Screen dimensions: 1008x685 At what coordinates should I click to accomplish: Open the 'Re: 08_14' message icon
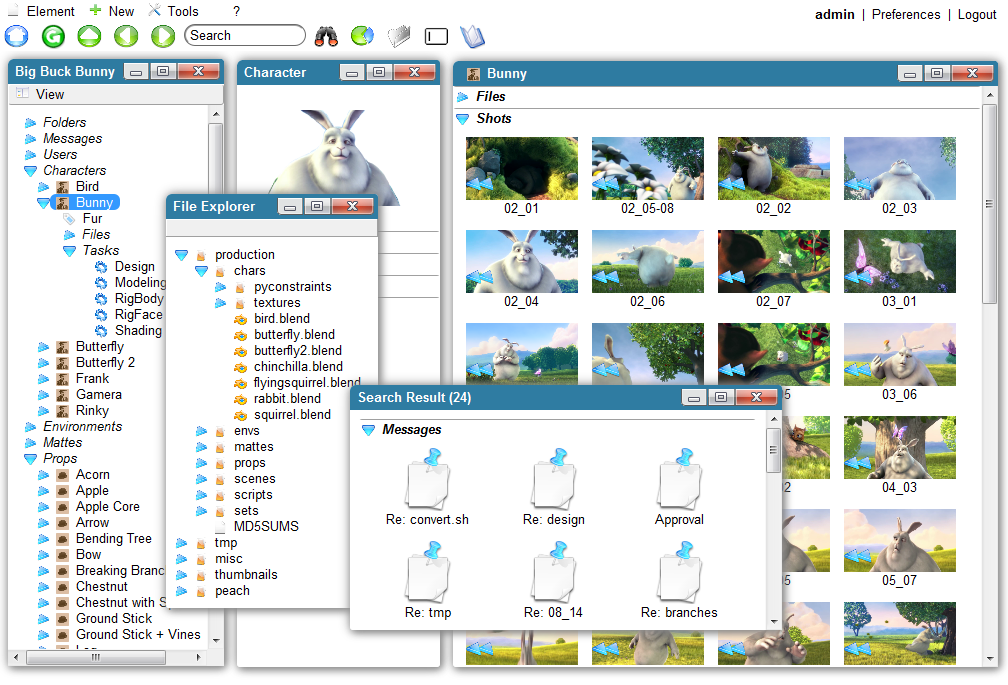pyautogui.click(x=554, y=573)
